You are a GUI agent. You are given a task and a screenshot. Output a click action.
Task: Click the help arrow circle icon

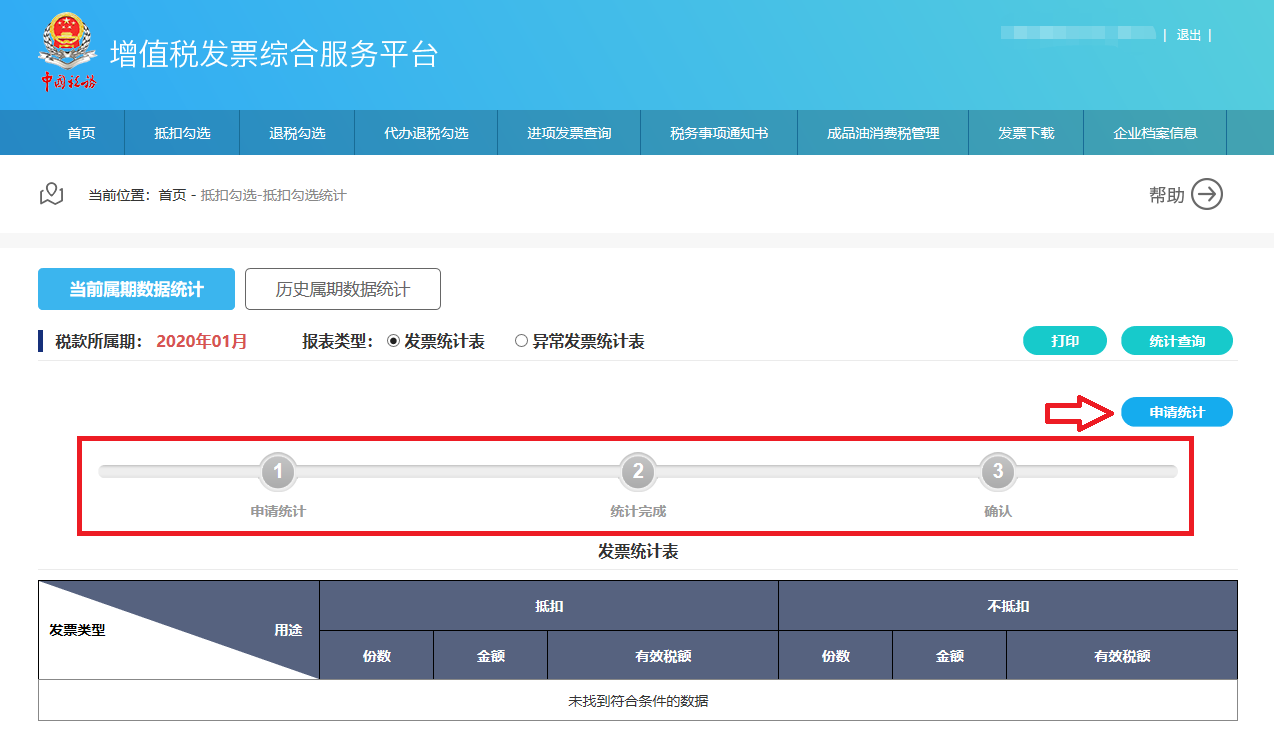tap(1207, 195)
